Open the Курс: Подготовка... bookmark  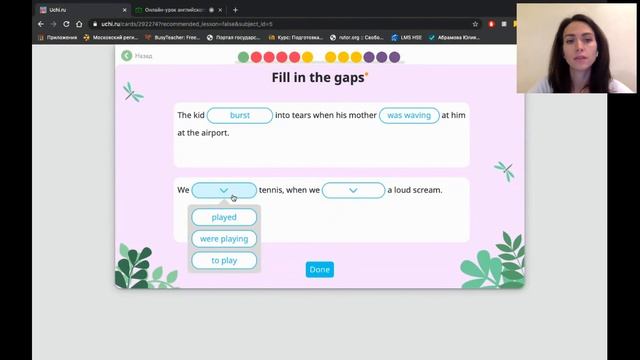pyautogui.click(x=296, y=38)
